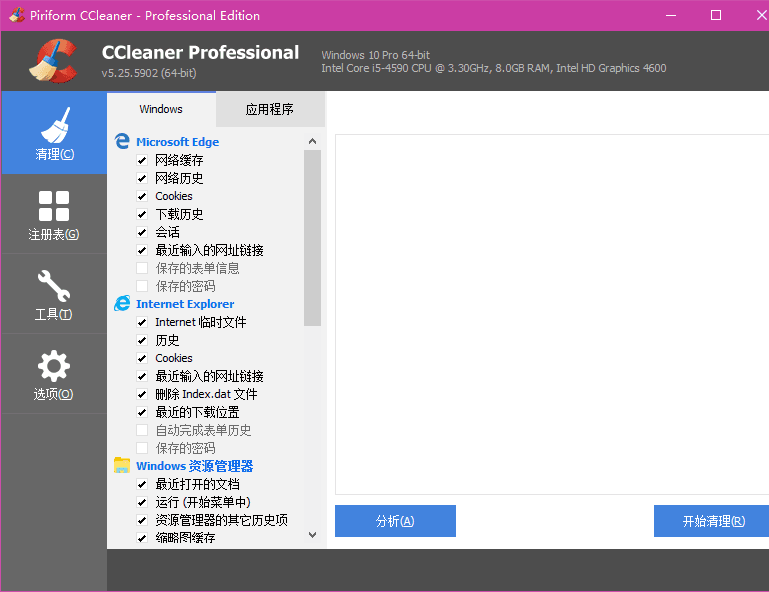
Task: Collapse the Internet Explorer section header
Action: click(185, 304)
